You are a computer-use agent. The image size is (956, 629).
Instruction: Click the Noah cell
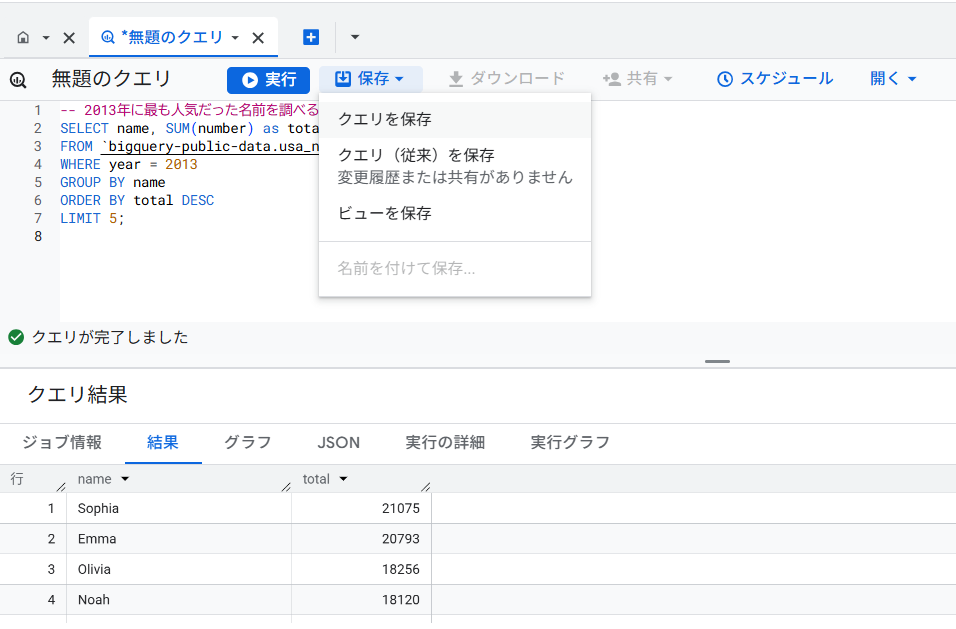tap(179, 600)
